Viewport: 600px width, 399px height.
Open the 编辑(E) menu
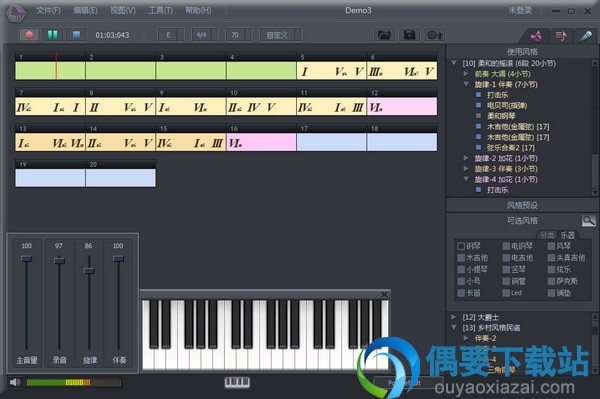point(85,11)
